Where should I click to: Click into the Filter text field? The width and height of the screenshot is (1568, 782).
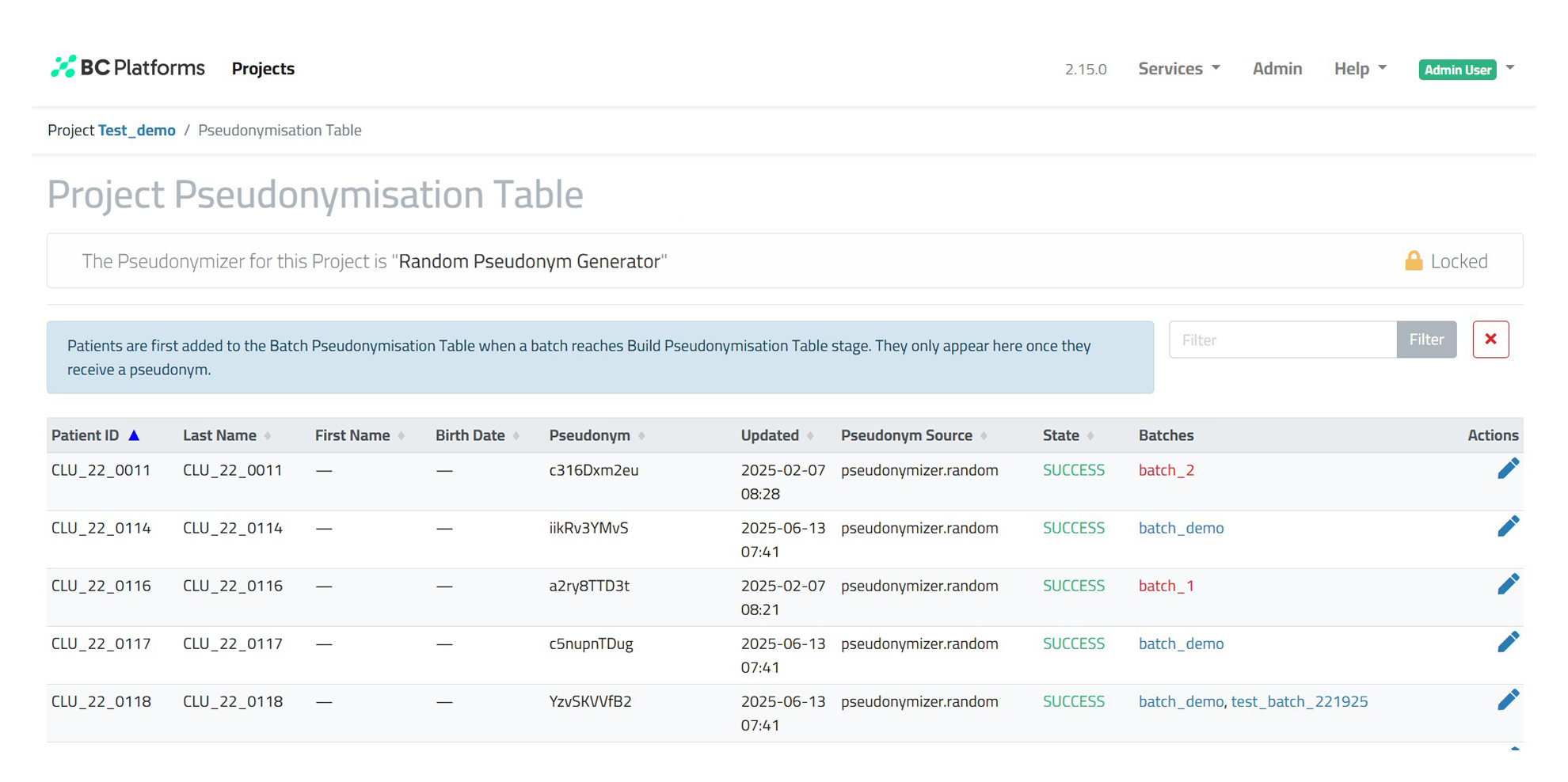(1282, 340)
